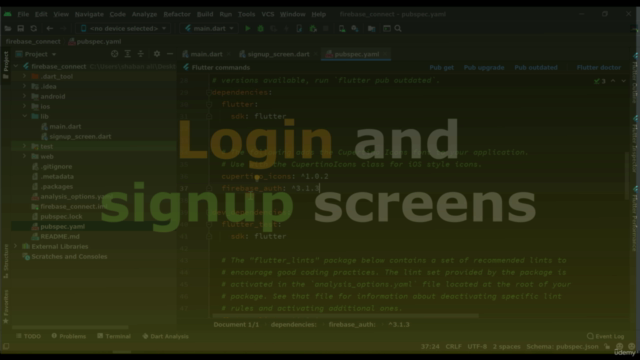Screen dimensions: 640x360
Task: Open the main.dart run configuration dropdown
Action: tap(209, 28)
